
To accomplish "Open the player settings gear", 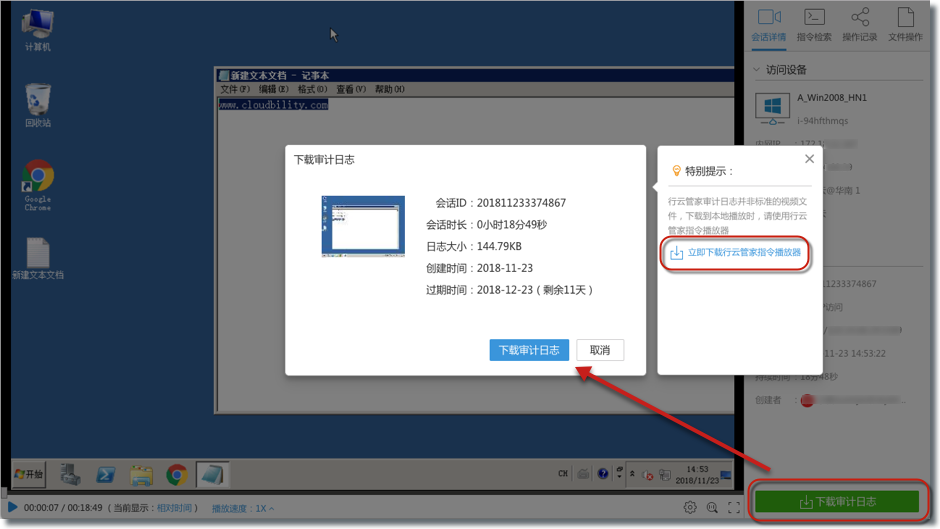I will coord(690,507).
